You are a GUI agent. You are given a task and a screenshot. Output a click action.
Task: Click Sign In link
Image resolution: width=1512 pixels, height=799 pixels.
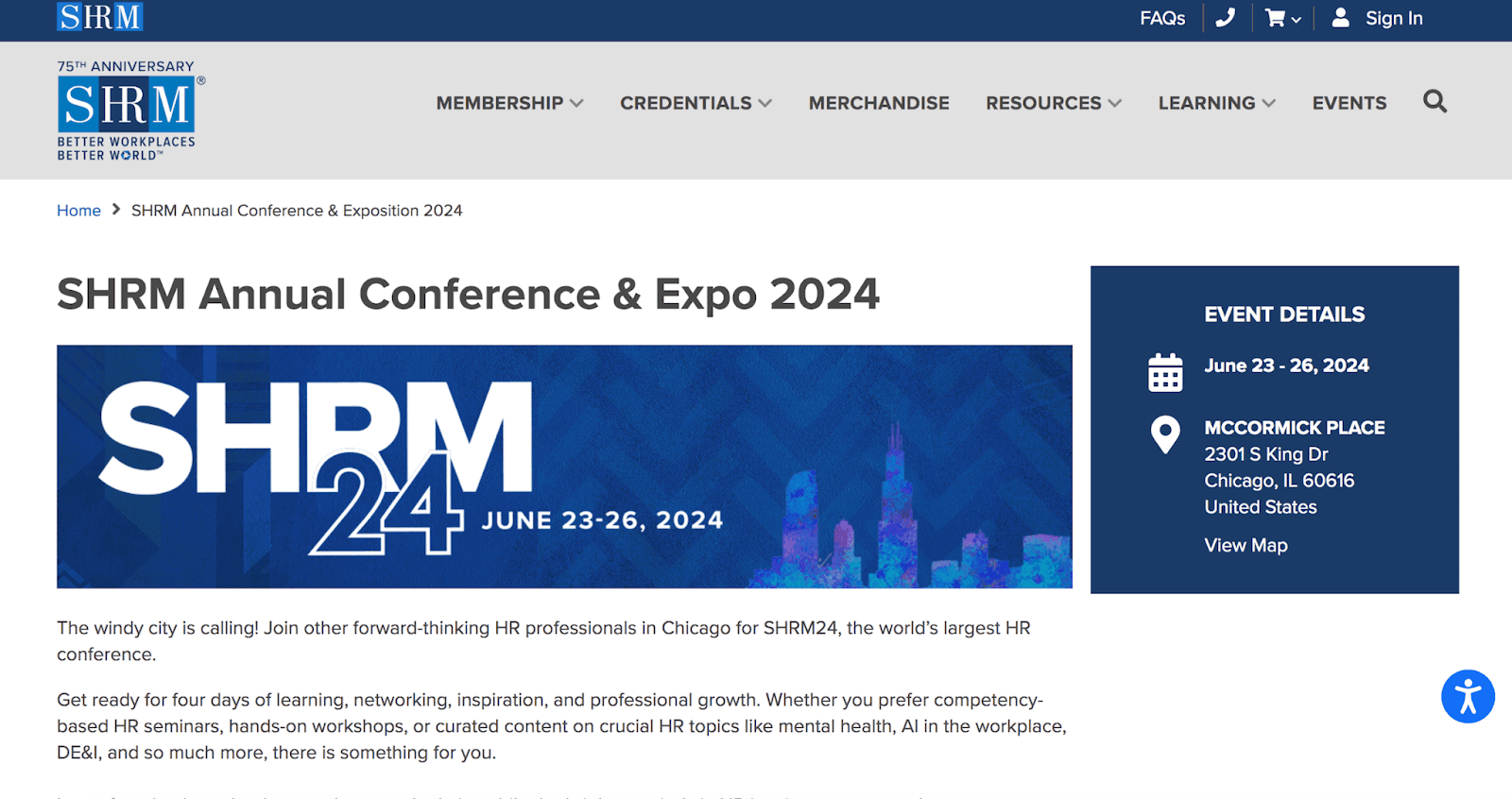point(1394,18)
